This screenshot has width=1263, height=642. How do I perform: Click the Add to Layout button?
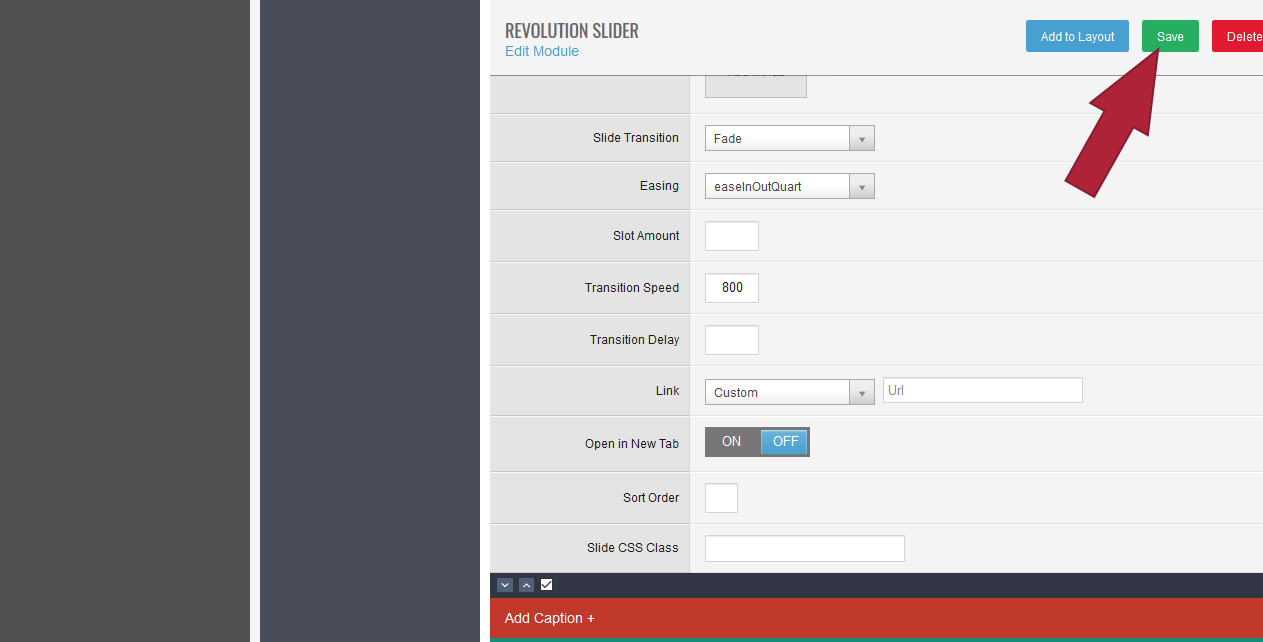(x=1077, y=36)
